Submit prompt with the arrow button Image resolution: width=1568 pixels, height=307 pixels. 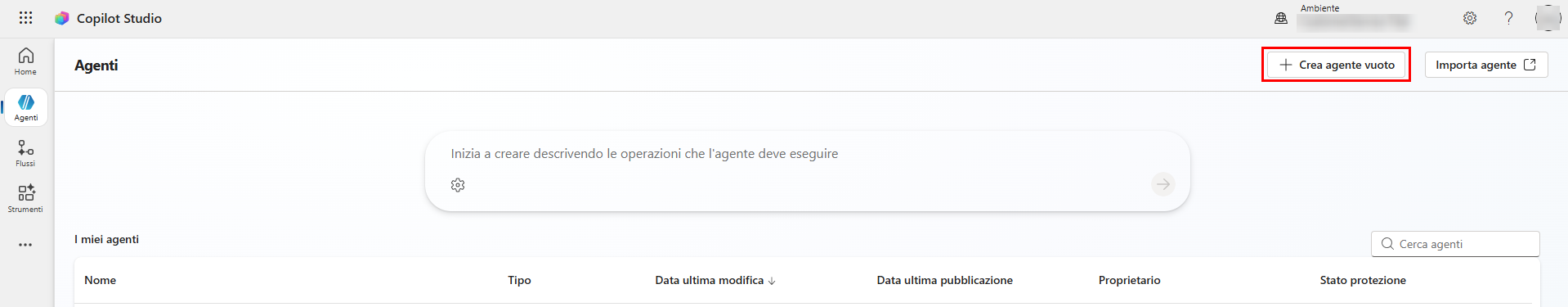click(1163, 185)
